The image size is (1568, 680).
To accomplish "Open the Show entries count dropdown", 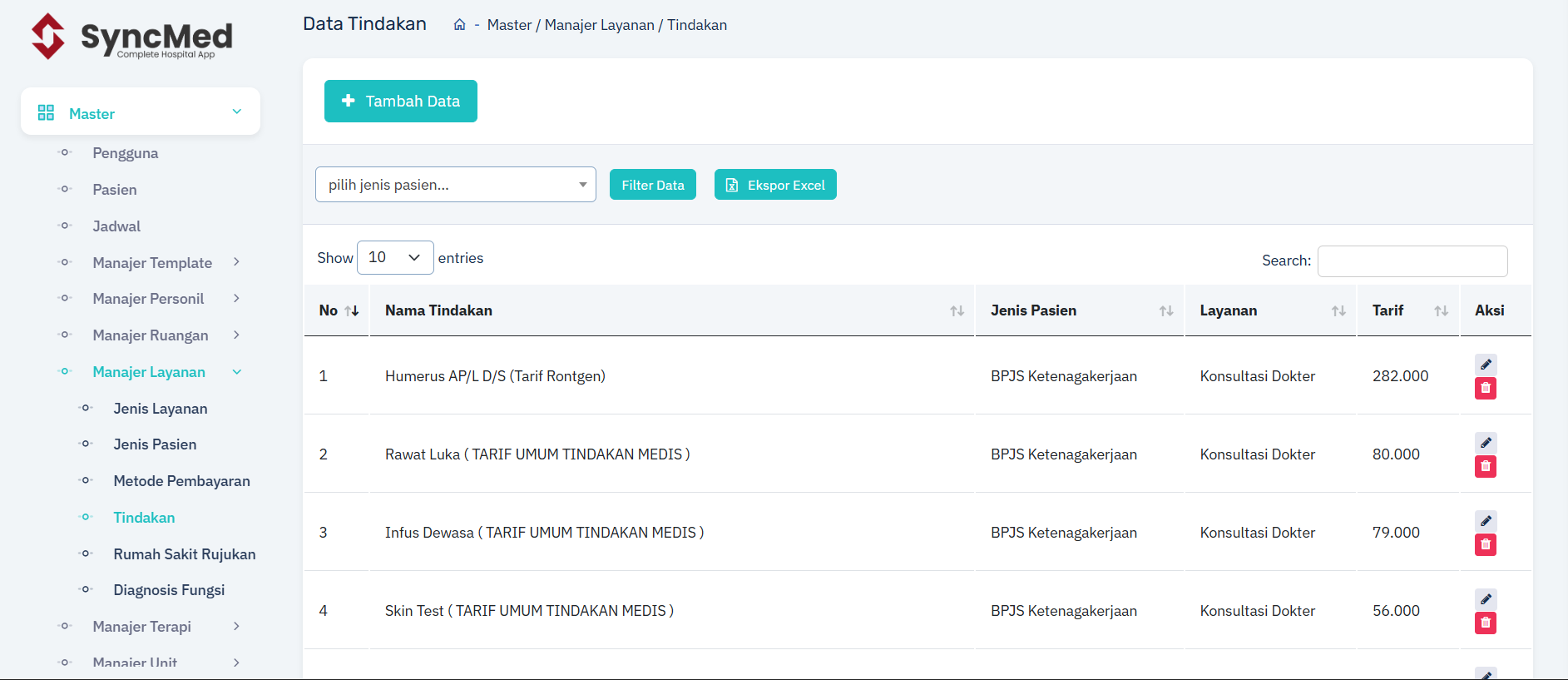I will (395, 258).
